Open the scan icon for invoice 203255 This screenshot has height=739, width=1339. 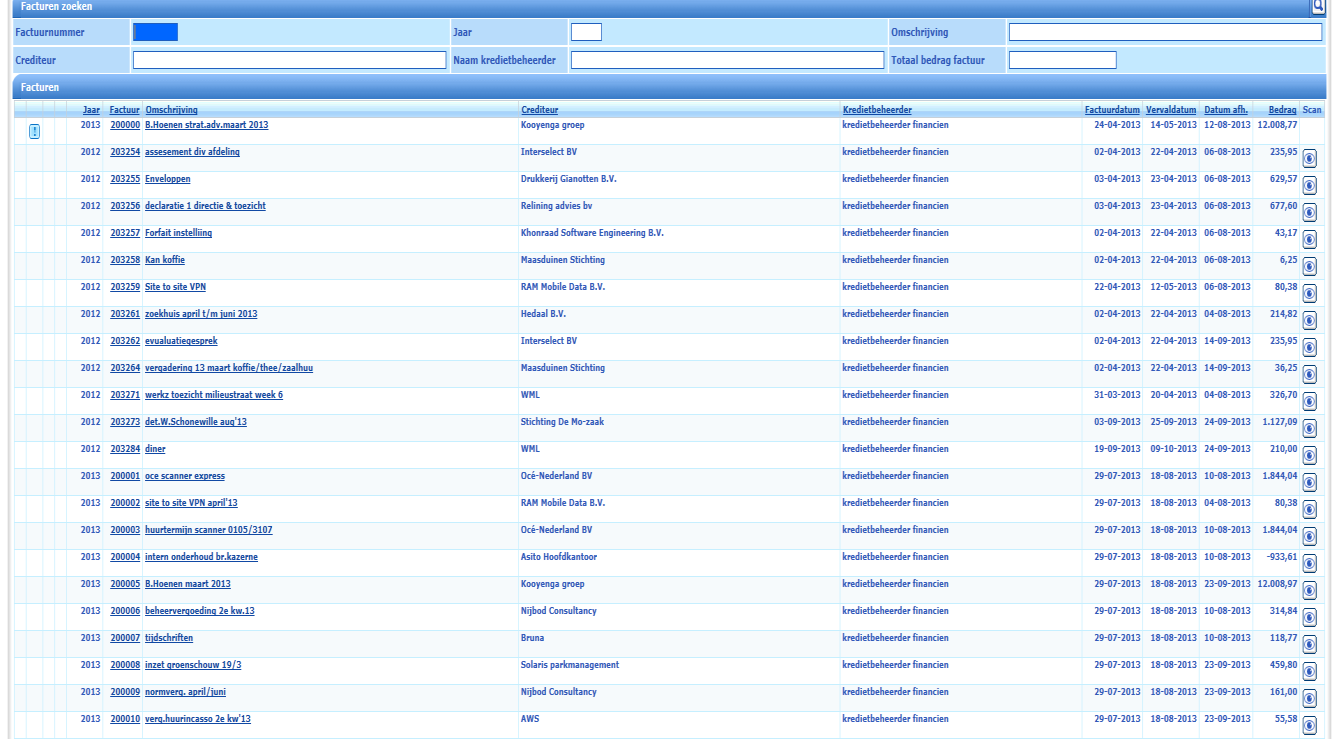[x=1309, y=185]
